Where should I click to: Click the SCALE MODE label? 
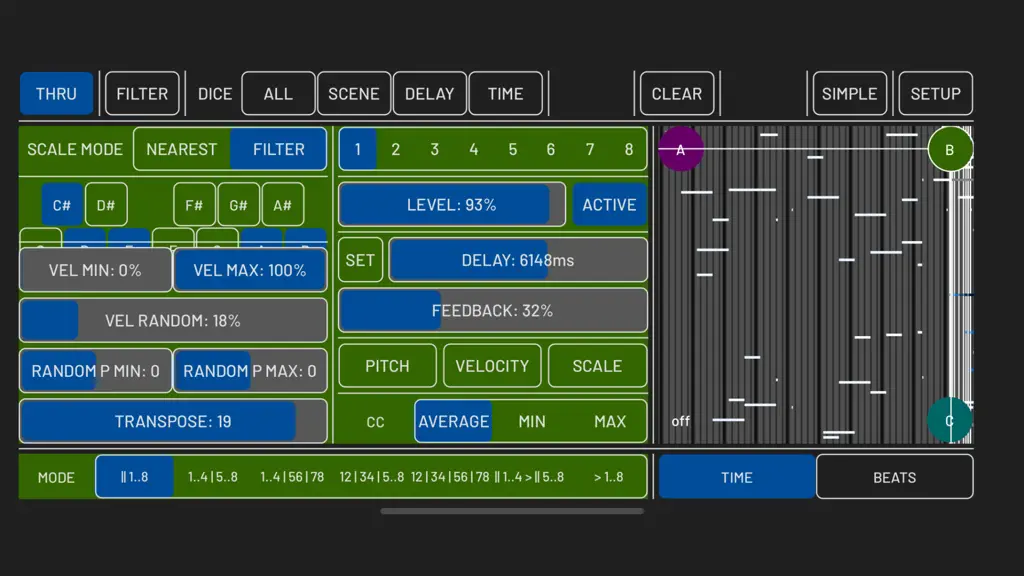[75, 150]
